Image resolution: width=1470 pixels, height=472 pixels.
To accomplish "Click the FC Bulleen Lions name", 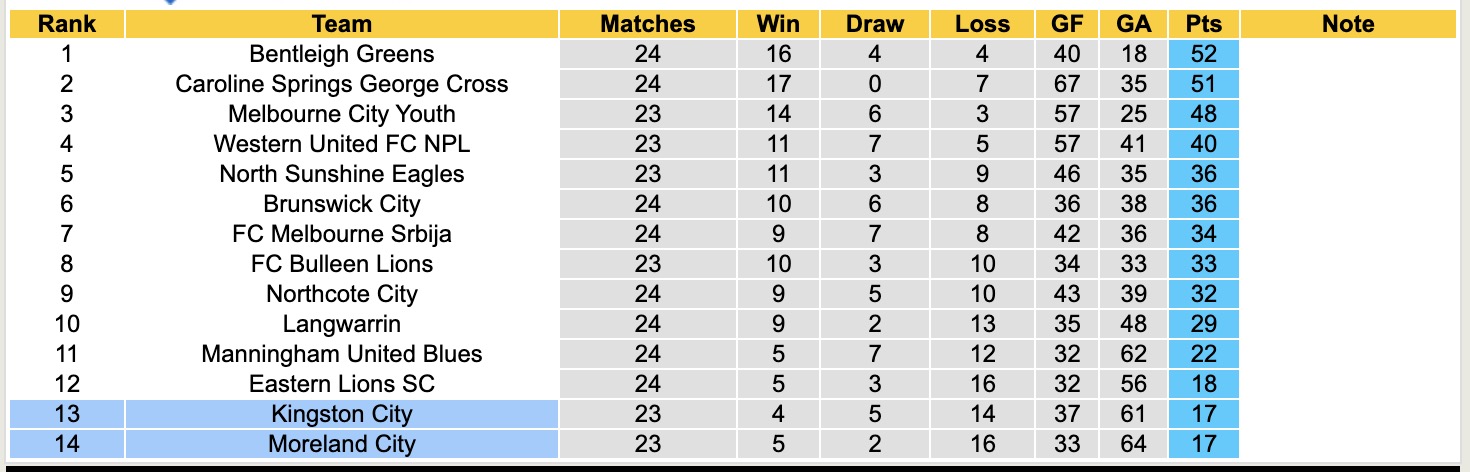I will [341, 264].
